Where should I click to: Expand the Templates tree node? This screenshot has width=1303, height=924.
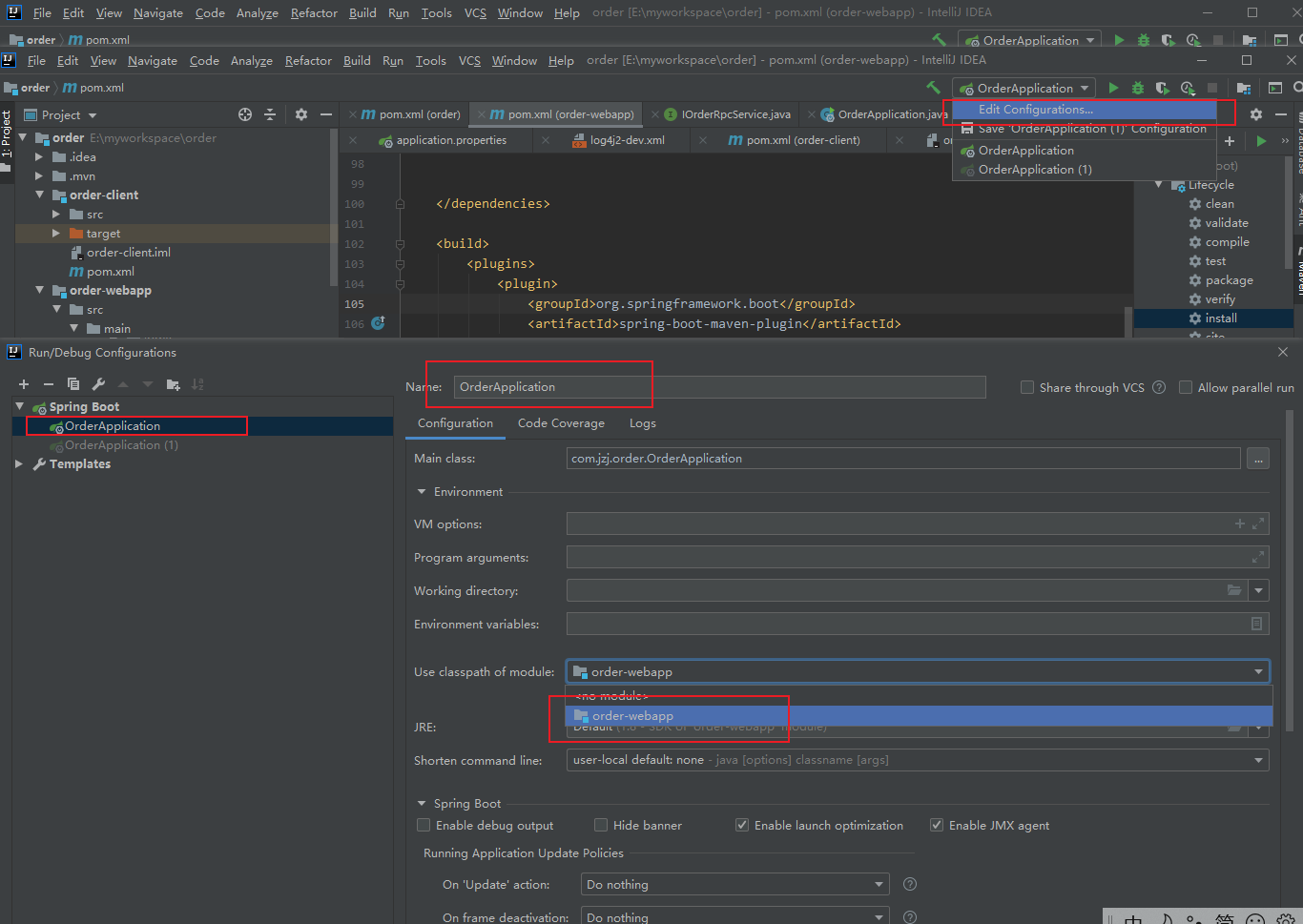[x=20, y=463]
